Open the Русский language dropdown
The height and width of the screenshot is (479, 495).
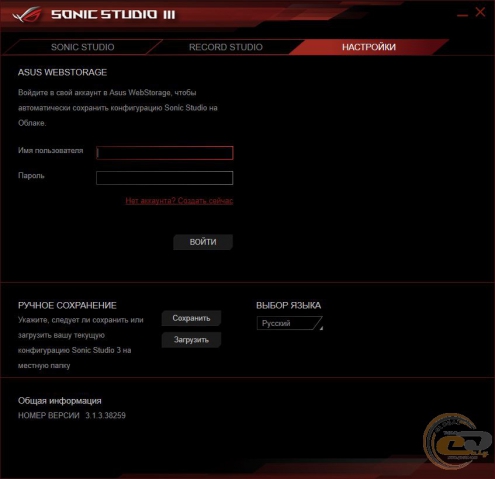[290, 323]
